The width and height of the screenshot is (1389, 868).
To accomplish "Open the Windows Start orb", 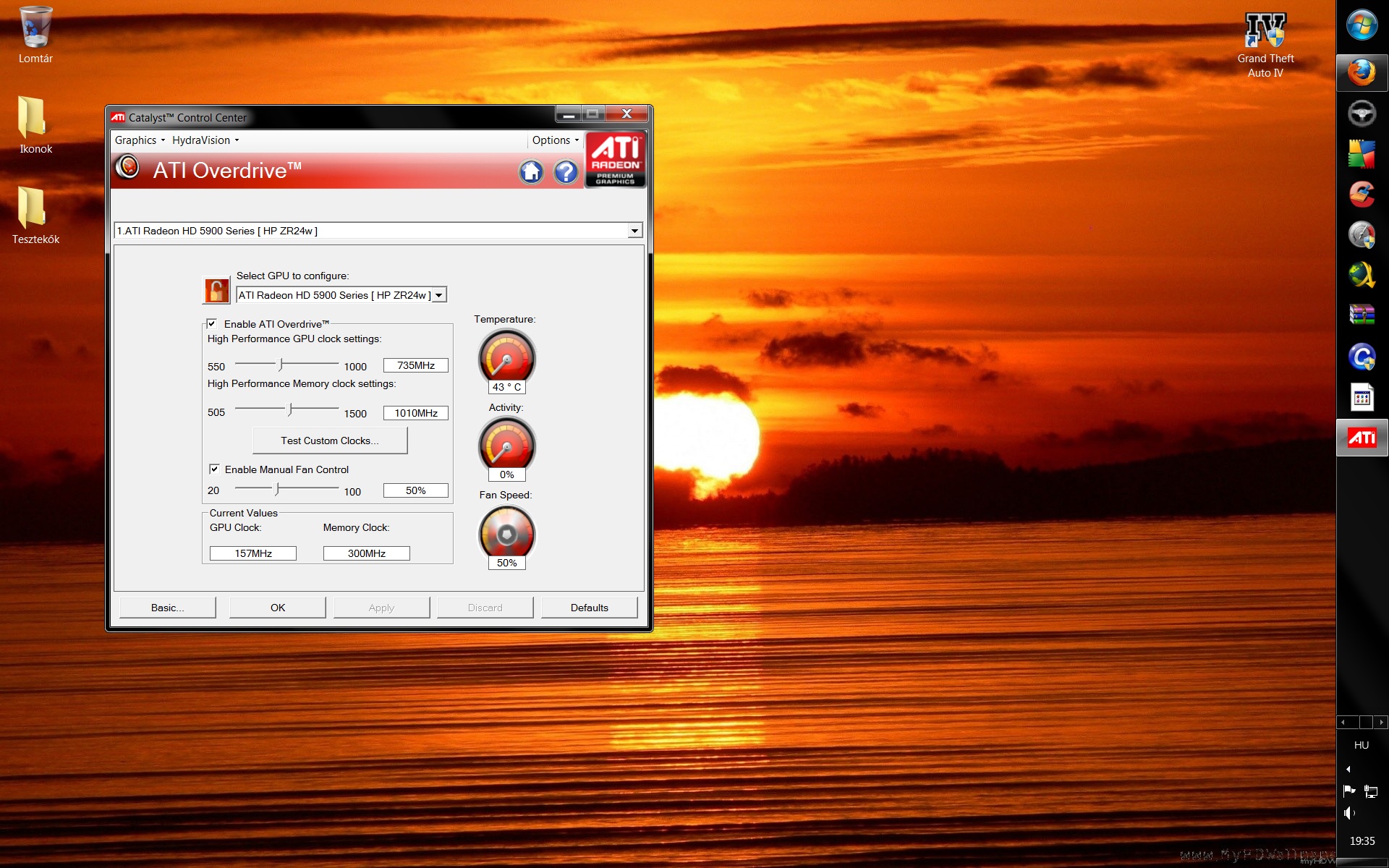I will (x=1362, y=26).
